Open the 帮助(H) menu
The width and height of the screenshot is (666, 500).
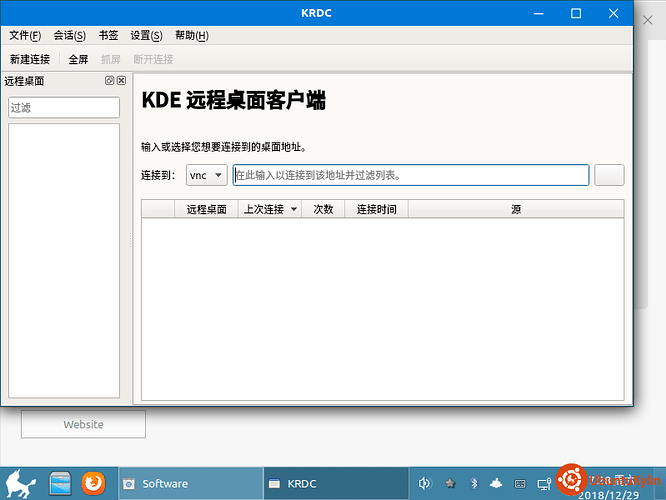(x=192, y=36)
